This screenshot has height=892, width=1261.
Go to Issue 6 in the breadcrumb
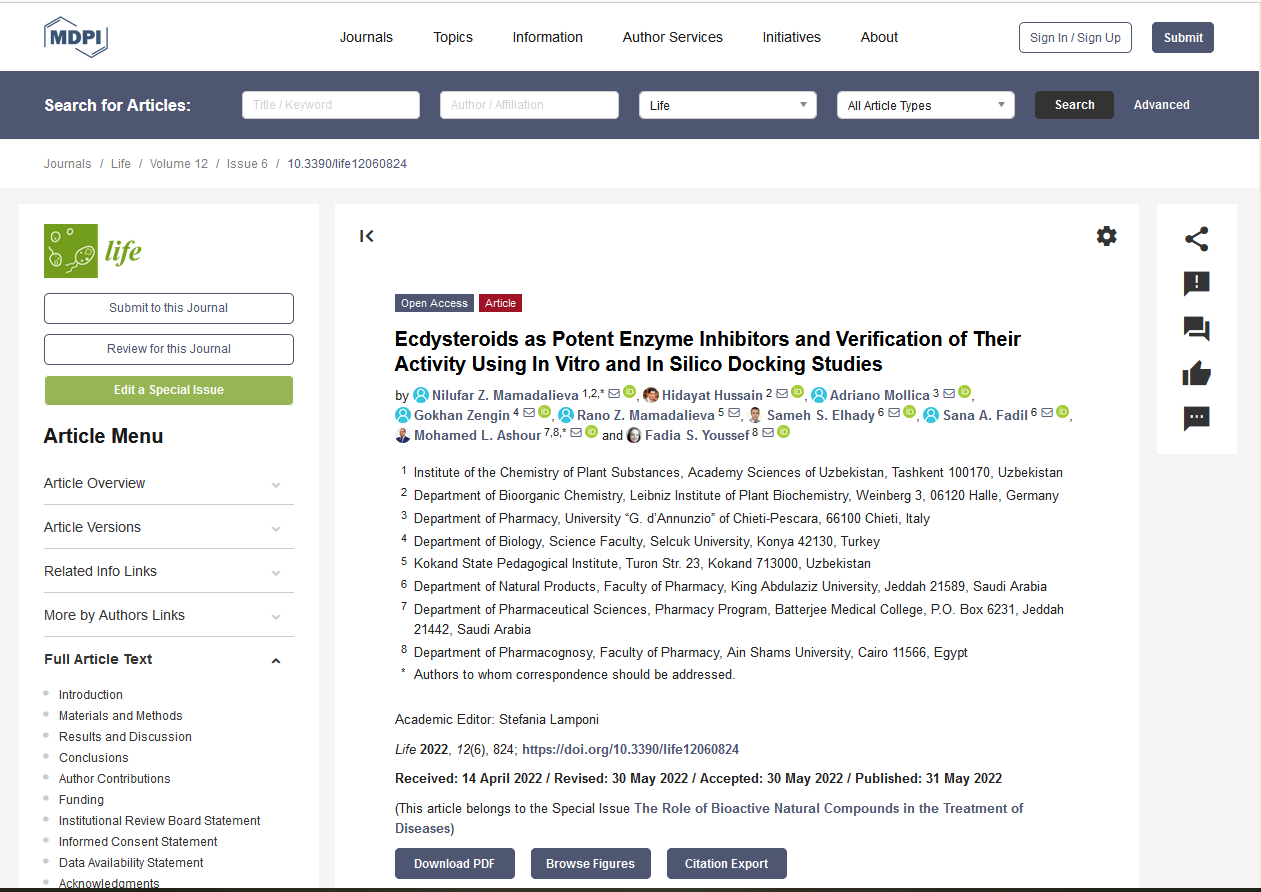247,164
